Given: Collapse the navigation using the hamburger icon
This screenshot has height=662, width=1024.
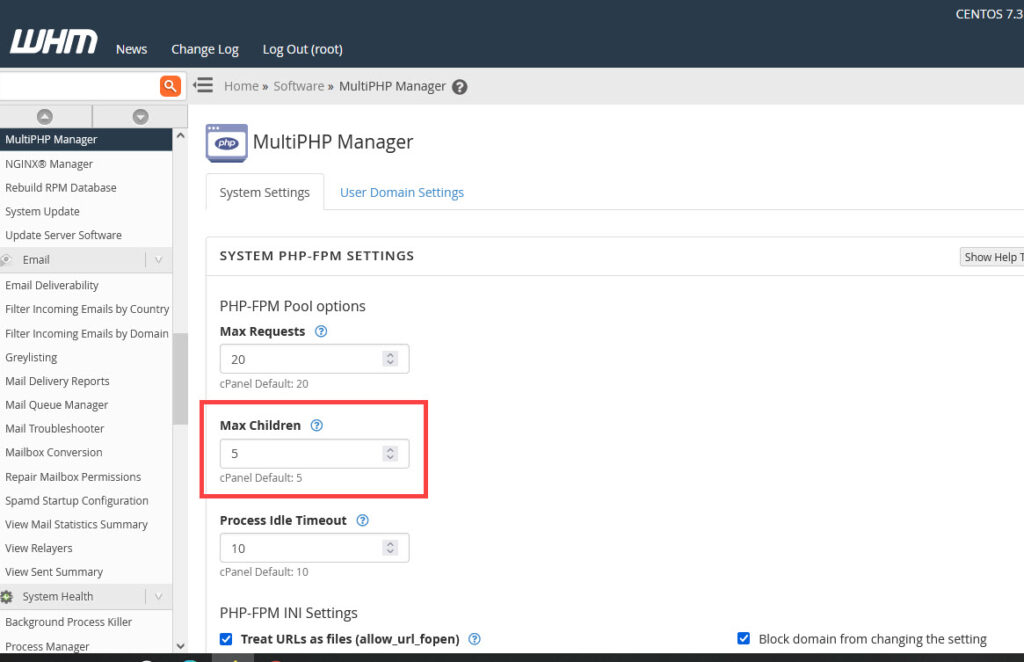Looking at the screenshot, I should tap(203, 85).
